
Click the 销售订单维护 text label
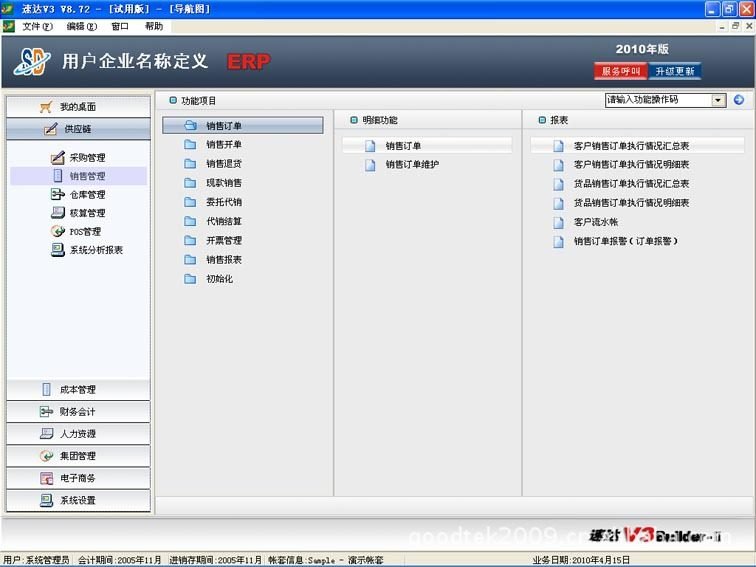412,164
